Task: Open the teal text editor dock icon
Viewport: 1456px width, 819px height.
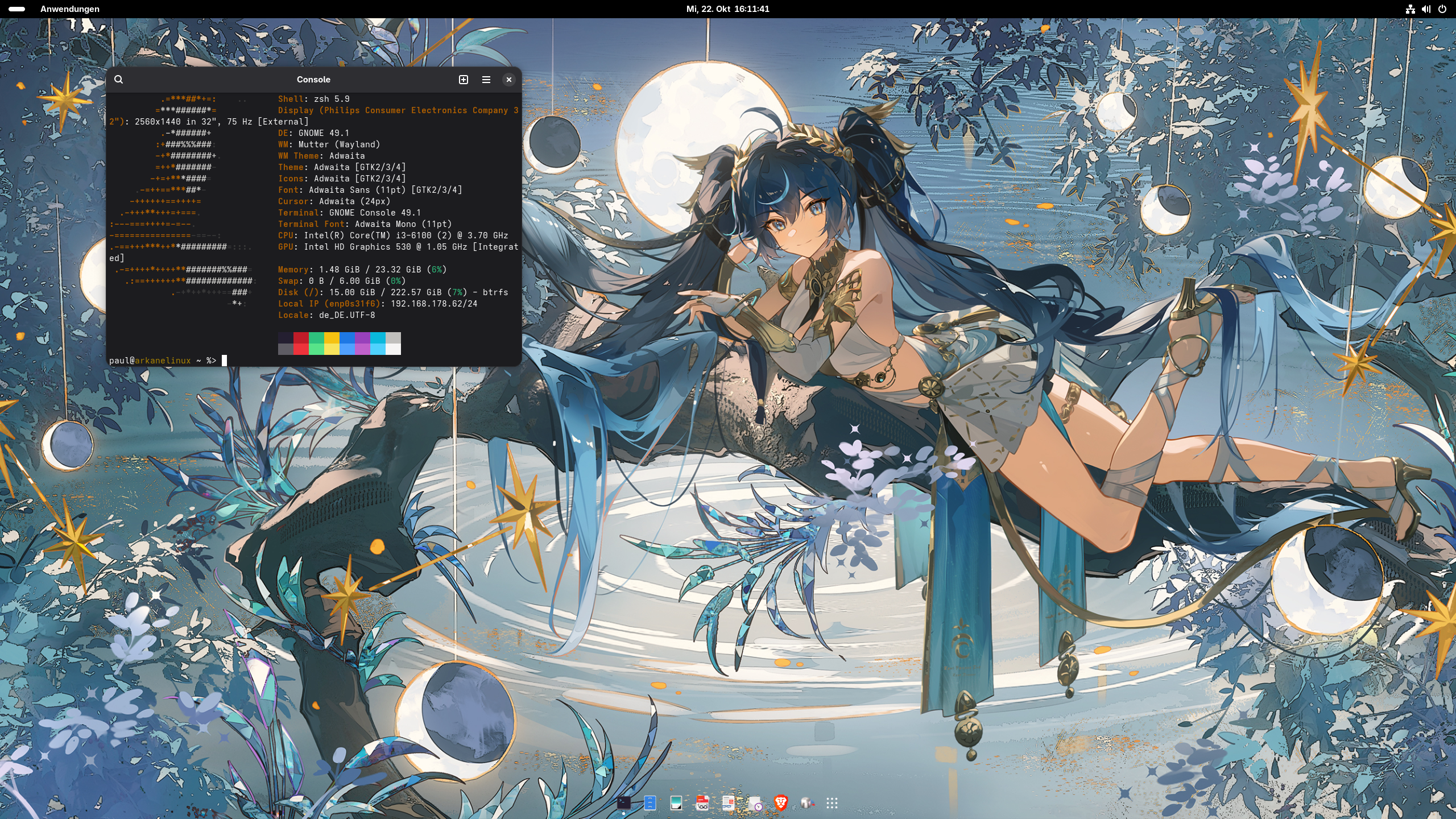Action: (x=676, y=803)
